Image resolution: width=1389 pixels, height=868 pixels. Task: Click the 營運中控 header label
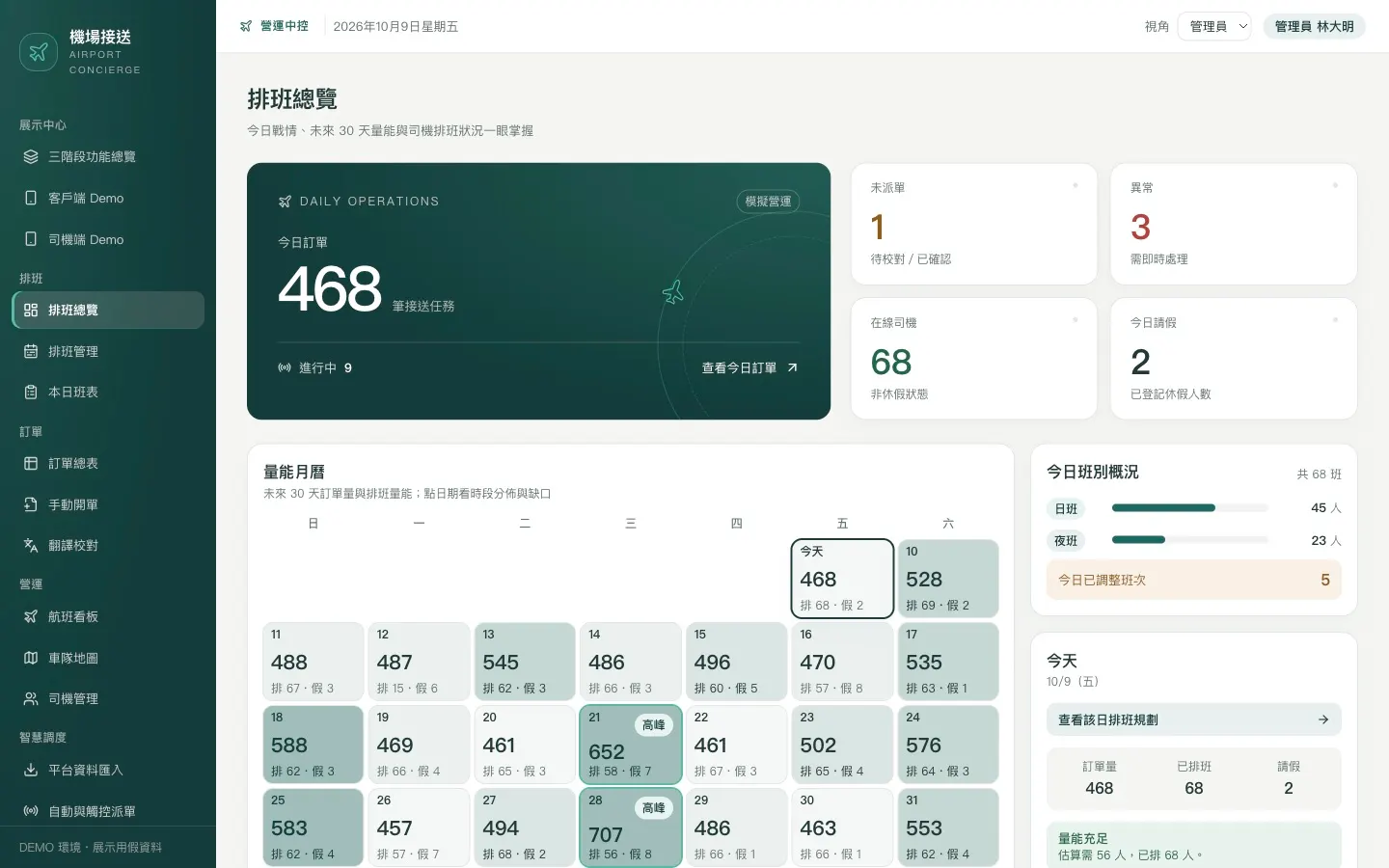tap(285, 26)
